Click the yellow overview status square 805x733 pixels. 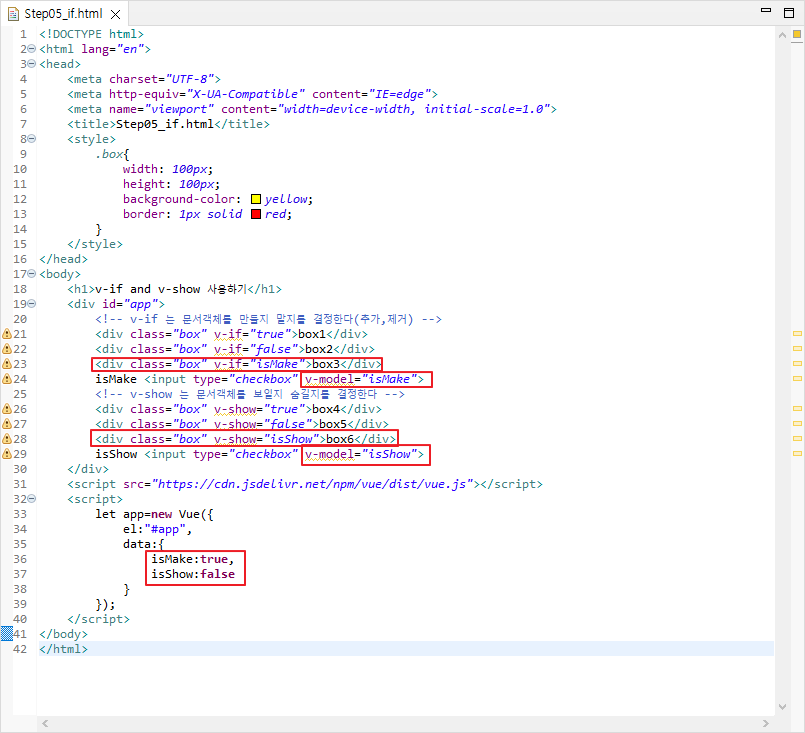[x=797, y=34]
